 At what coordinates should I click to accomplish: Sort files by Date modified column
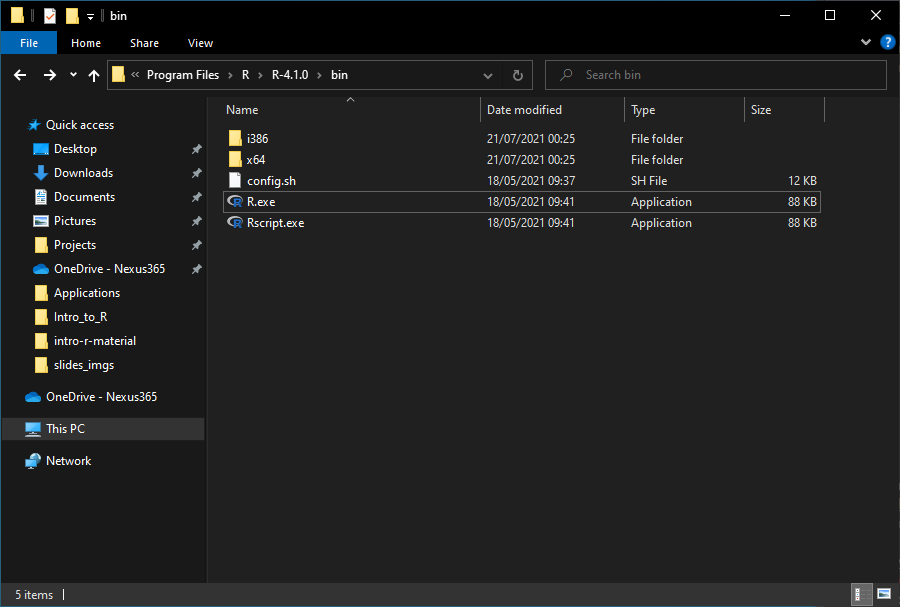524,110
